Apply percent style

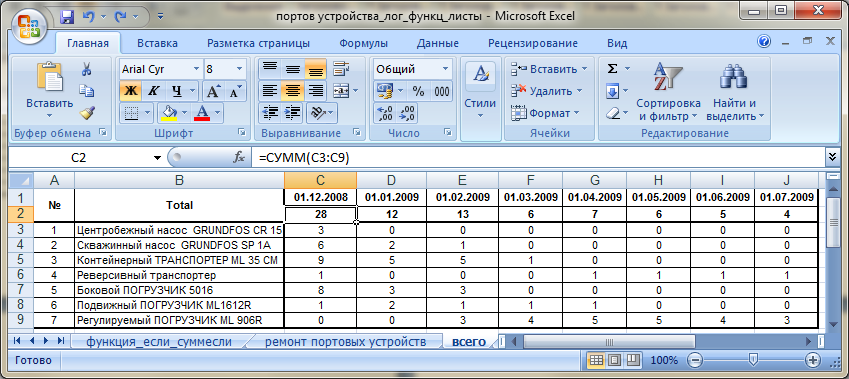tap(418, 91)
